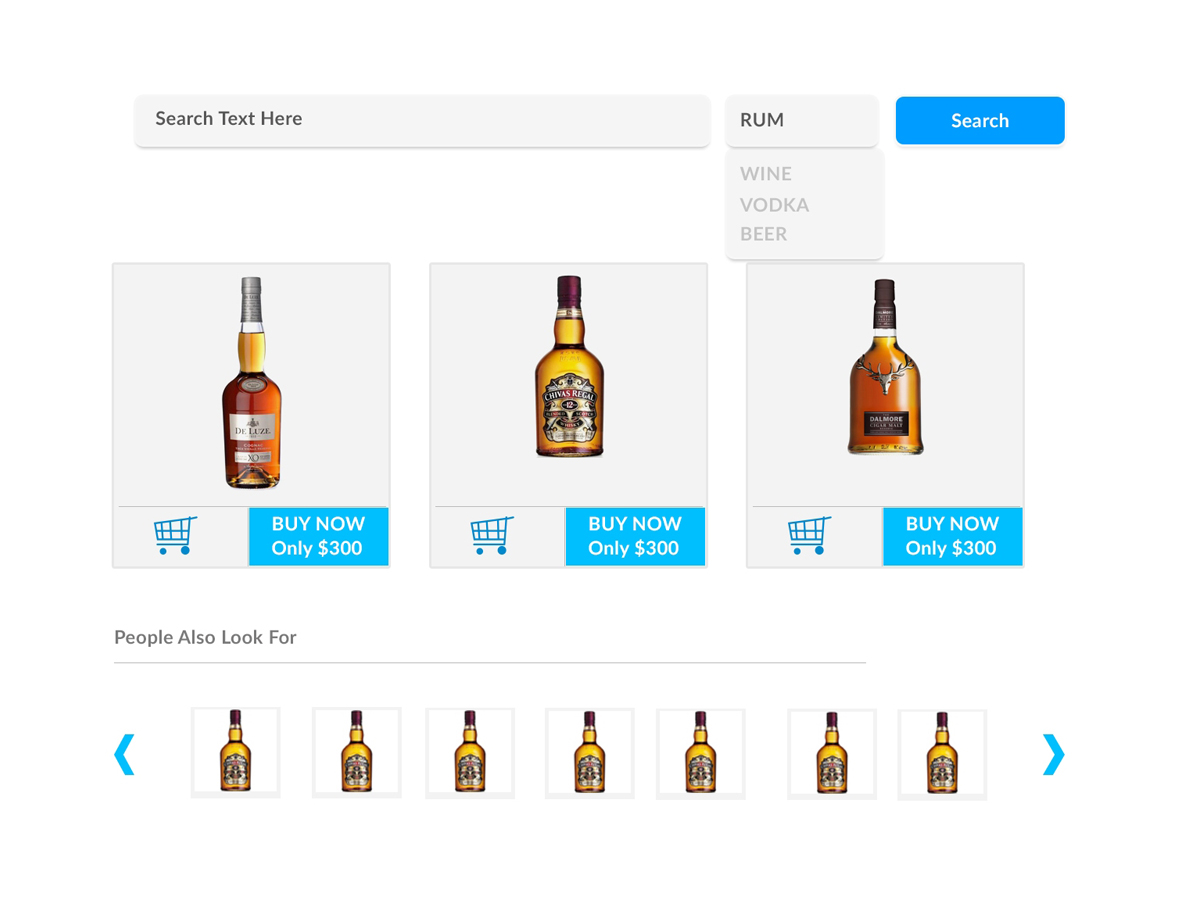1200x900 pixels.
Task: Click BUY NOW under Chivas Regal bottle
Action: pyautogui.click(x=635, y=536)
